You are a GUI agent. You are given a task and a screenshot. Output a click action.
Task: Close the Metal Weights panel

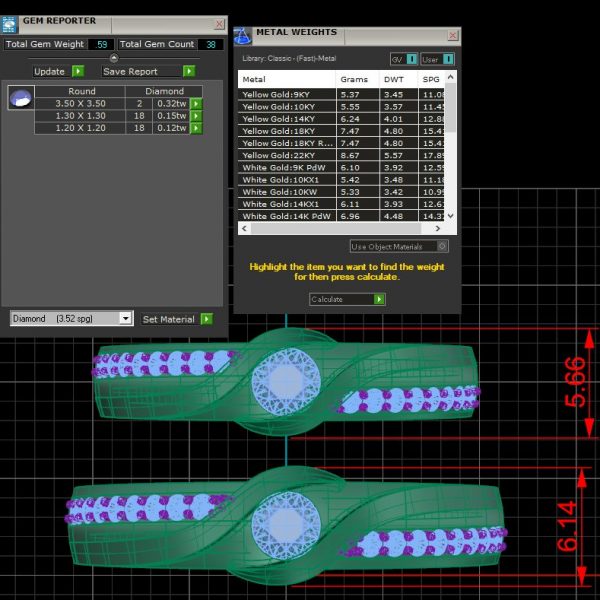click(x=453, y=36)
